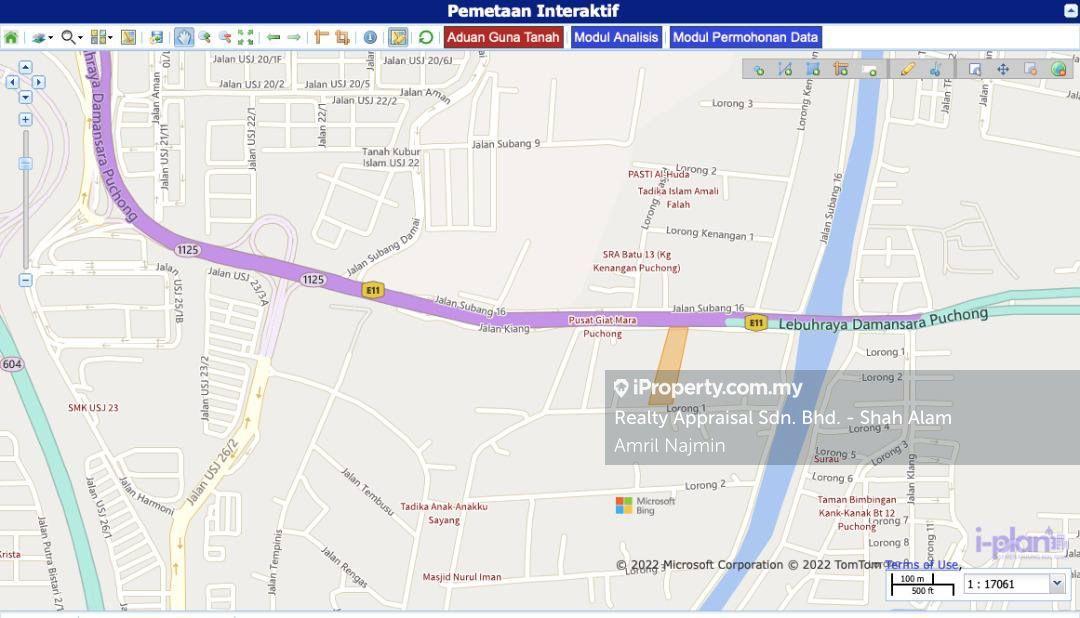Refresh the map with green circular arrow

[426, 37]
